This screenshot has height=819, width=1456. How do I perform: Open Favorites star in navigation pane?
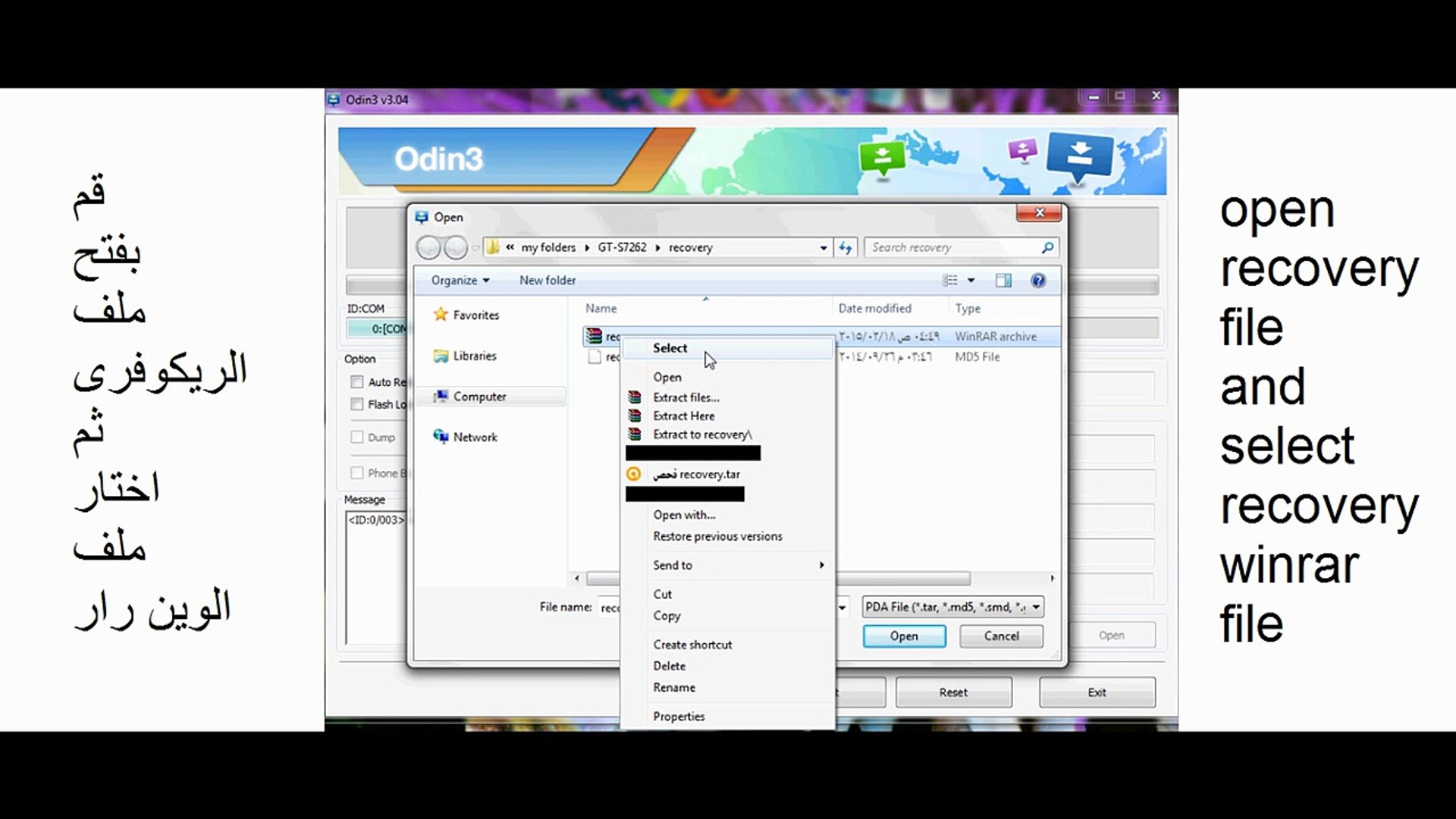[440, 314]
